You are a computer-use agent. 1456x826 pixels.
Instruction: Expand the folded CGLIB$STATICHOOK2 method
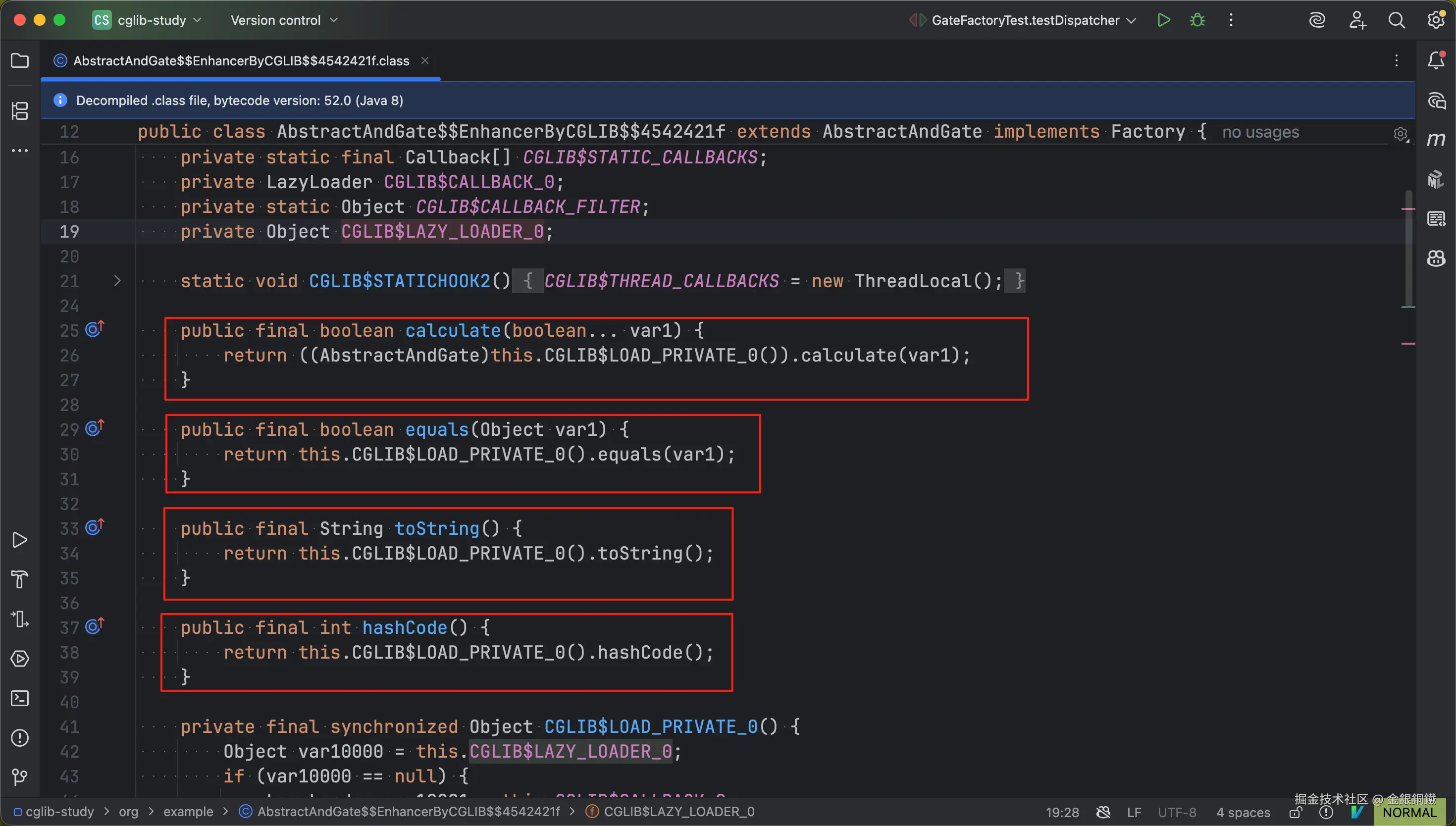[x=117, y=281]
